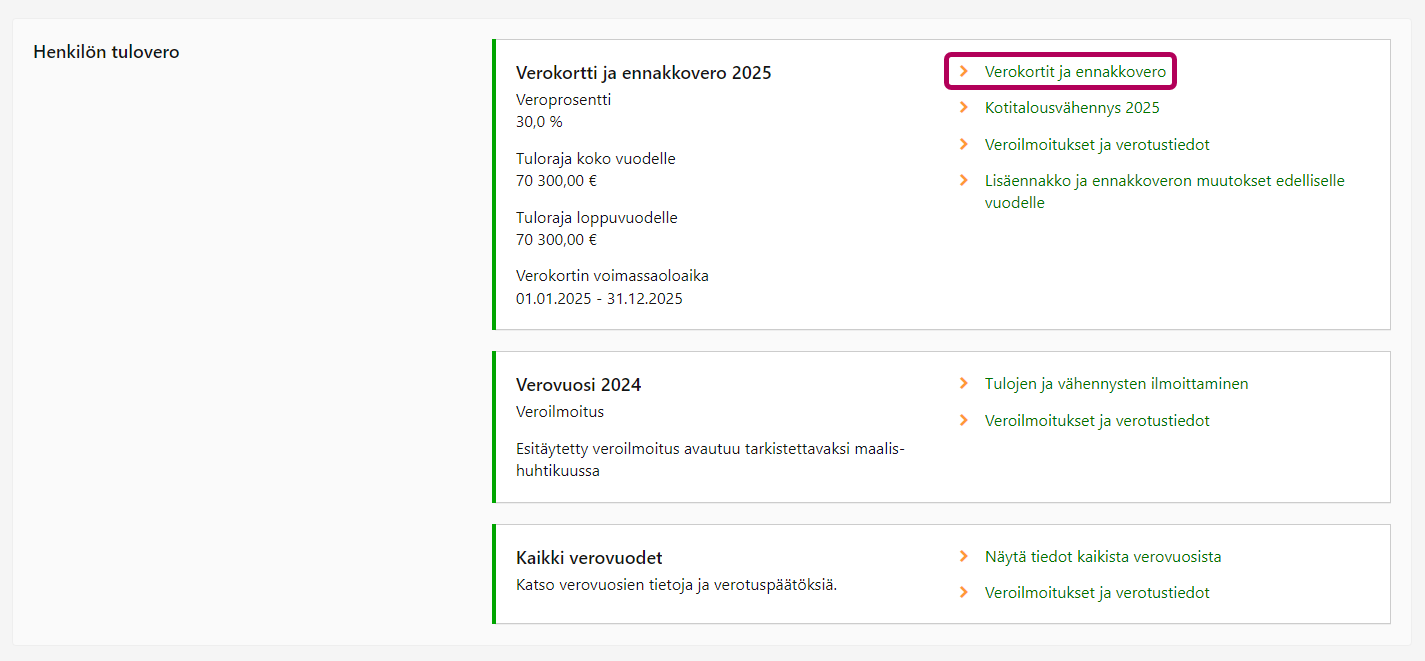Click the Verokortti ja ennakkovero 2025 heading
Screen dimensions: 1425x661
tap(643, 73)
